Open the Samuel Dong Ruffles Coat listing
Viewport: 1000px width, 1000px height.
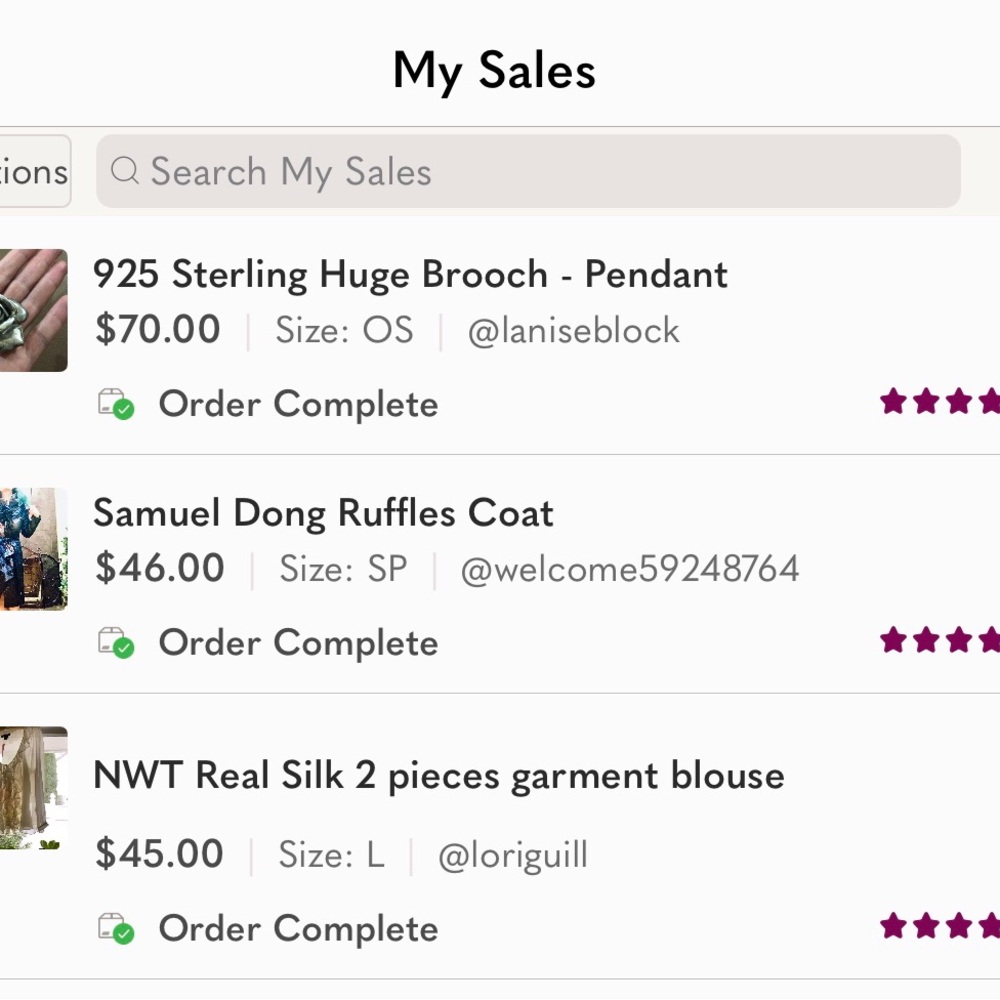(323, 513)
